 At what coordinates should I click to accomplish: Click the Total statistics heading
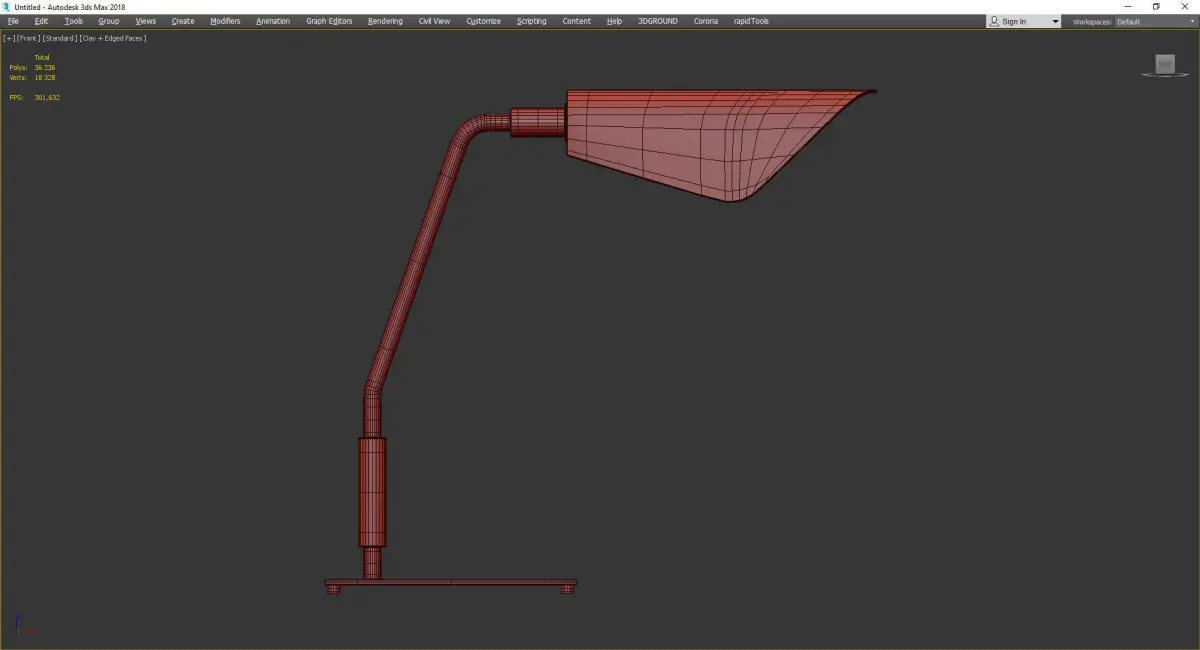point(42,57)
